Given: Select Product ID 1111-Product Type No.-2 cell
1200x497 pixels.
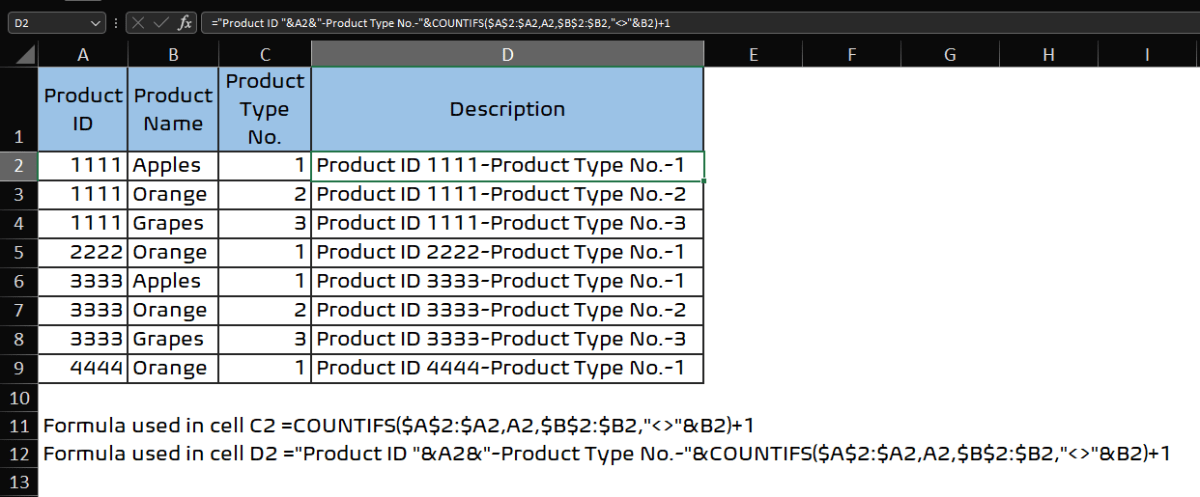Looking at the screenshot, I should pyautogui.click(x=508, y=195).
